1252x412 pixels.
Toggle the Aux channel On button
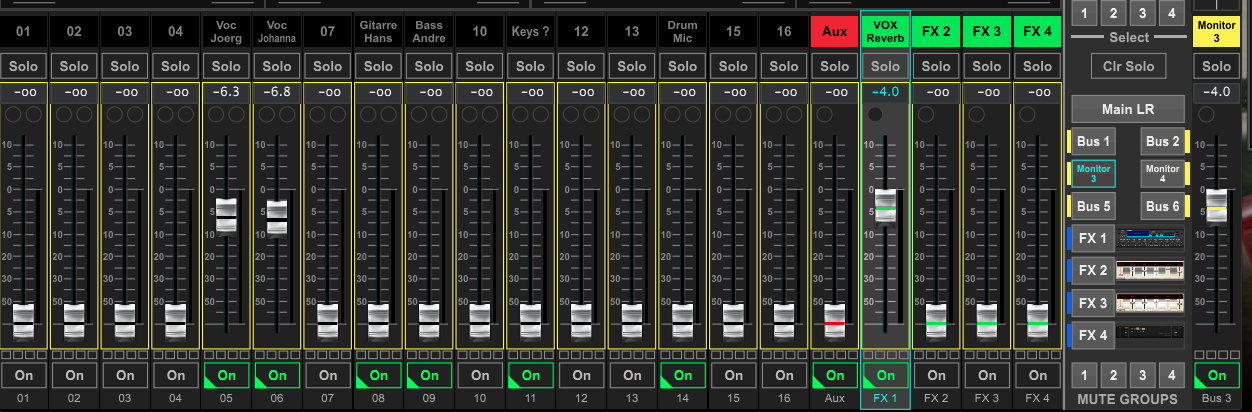[x=834, y=376]
